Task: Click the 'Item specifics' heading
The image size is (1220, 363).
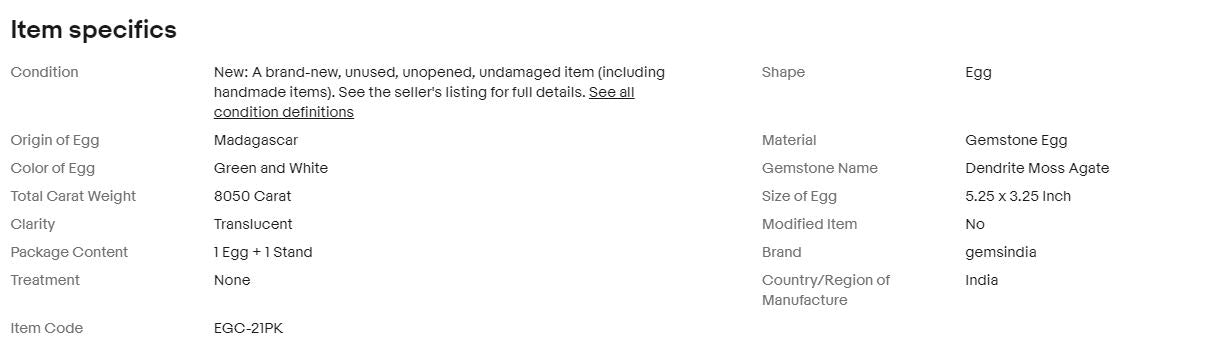Action: [x=94, y=30]
